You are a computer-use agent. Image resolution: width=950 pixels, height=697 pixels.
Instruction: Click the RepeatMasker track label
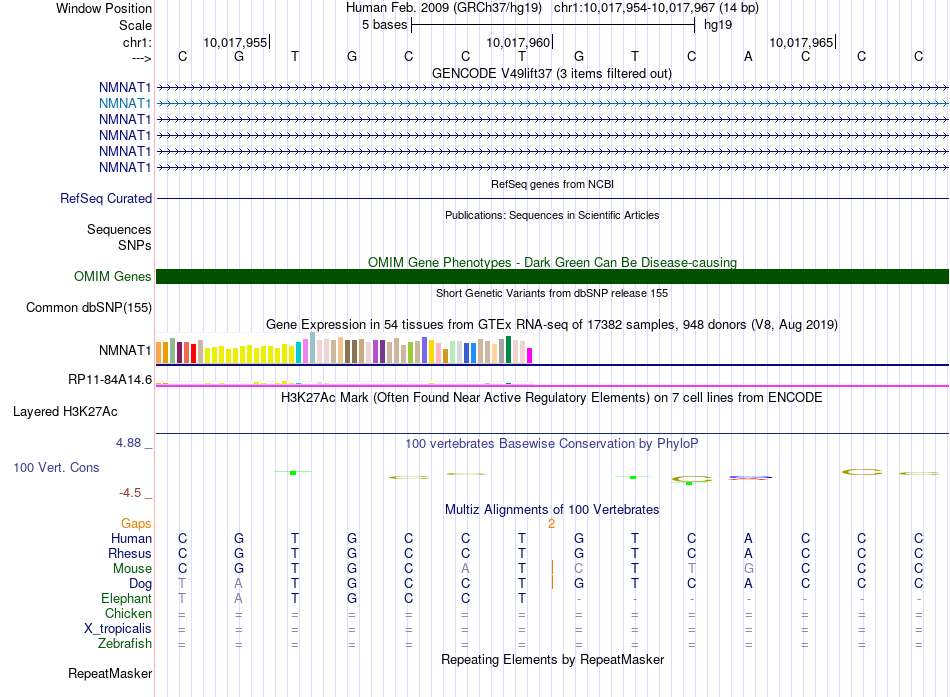pos(110,673)
